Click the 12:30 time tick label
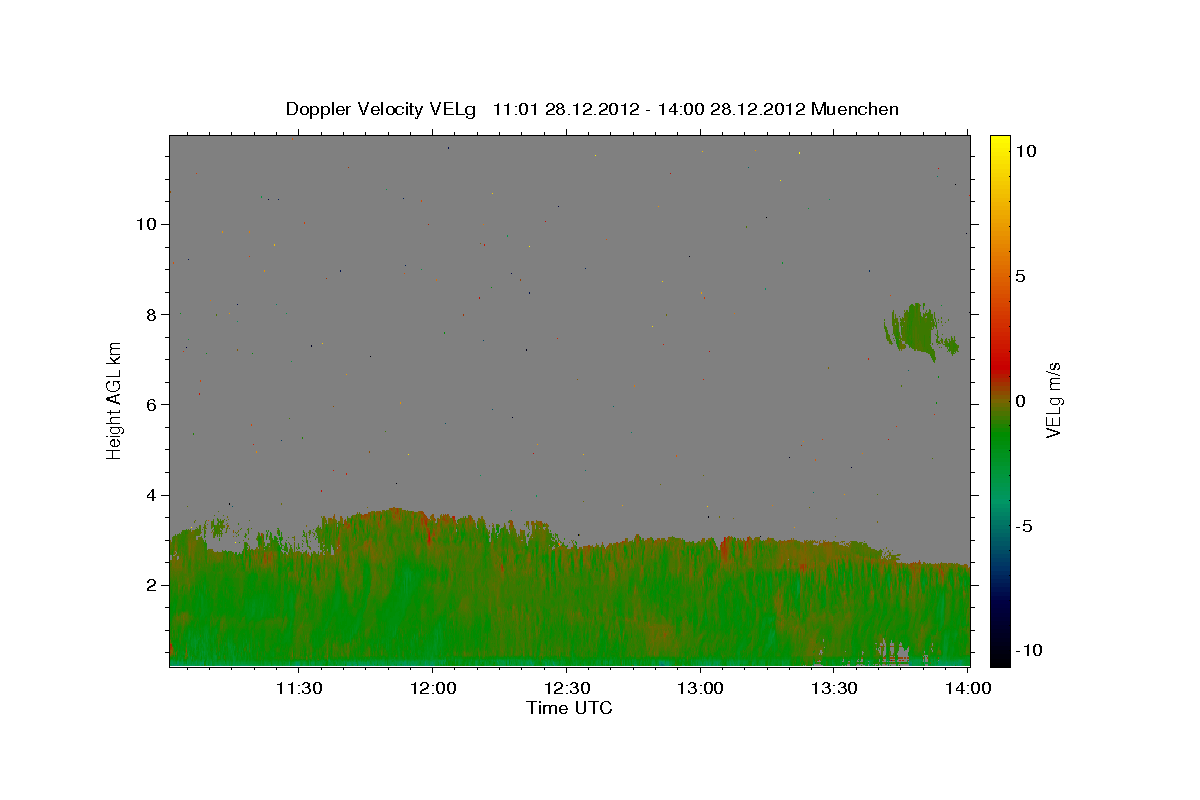 (x=566, y=688)
